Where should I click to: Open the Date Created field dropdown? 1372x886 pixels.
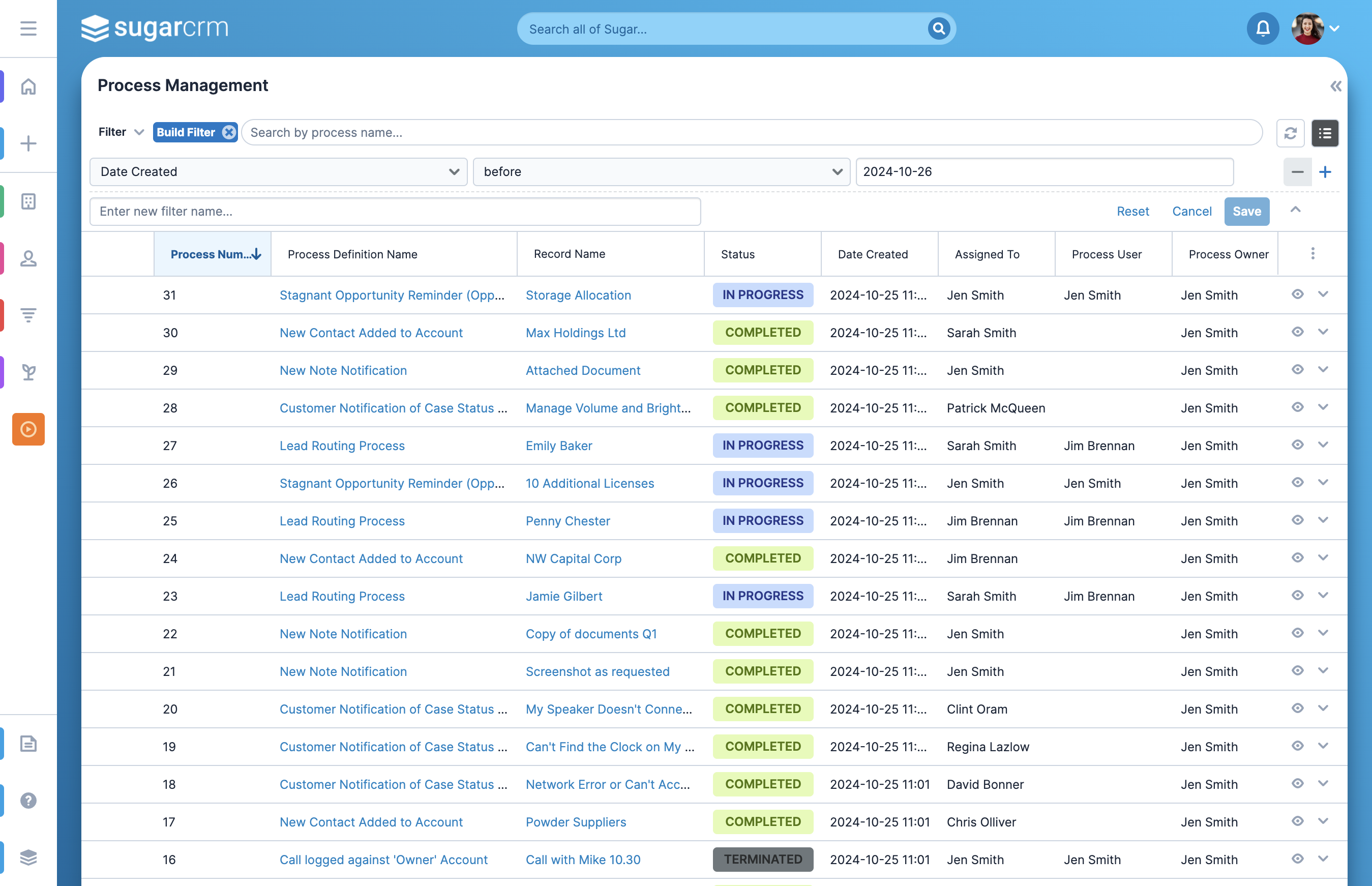(x=279, y=172)
